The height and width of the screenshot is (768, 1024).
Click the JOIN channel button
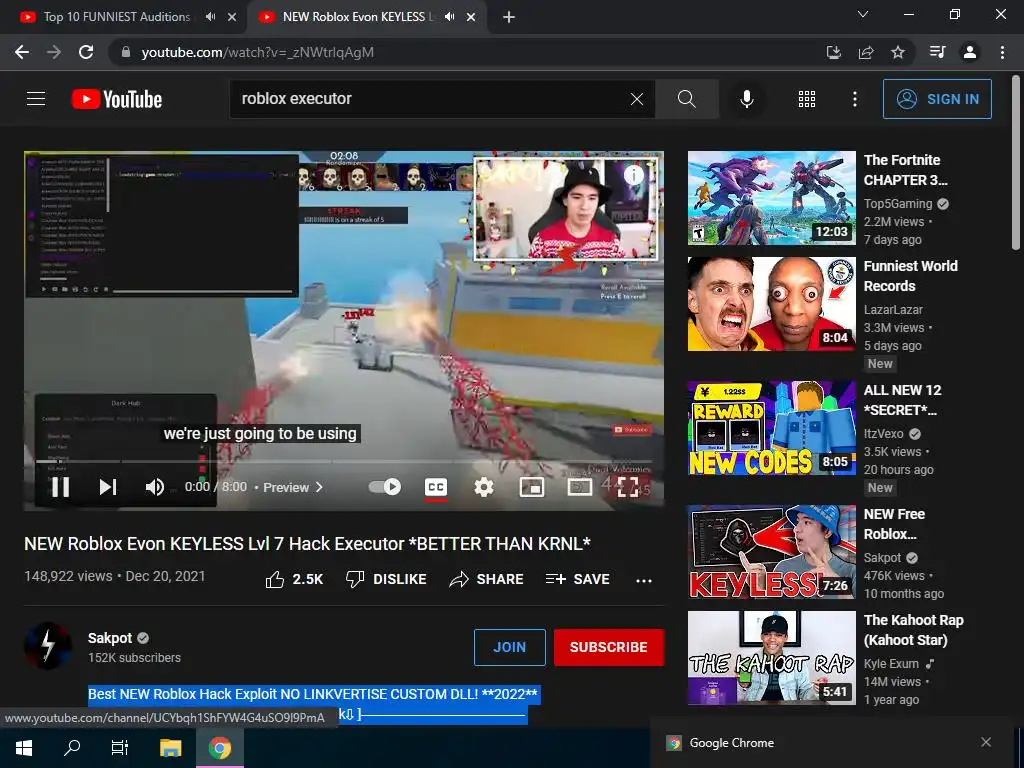[509, 647]
